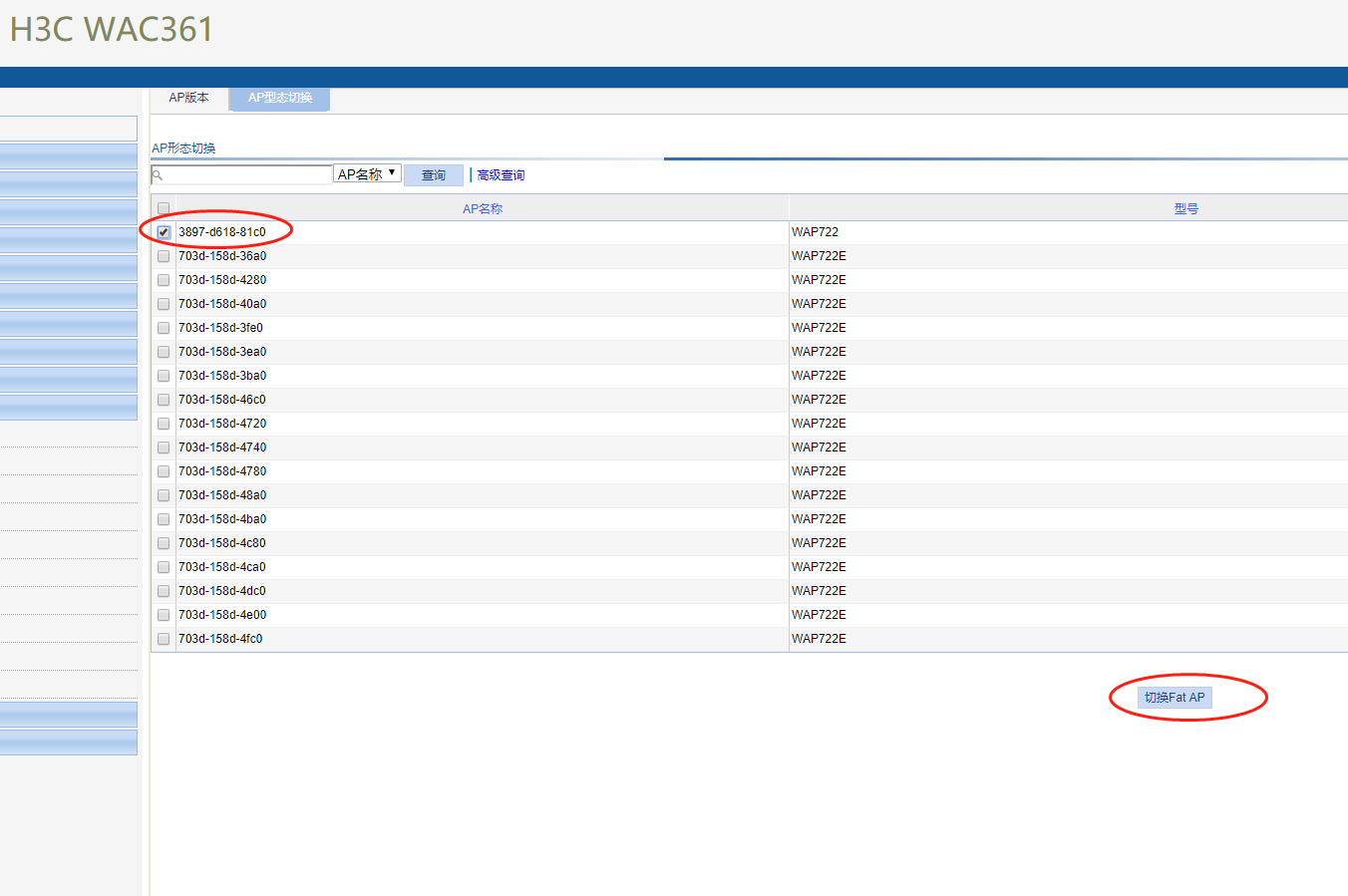The width and height of the screenshot is (1348, 896).
Task: Tick the 703d-158d-4740 checkbox
Action: coord(164,448)
